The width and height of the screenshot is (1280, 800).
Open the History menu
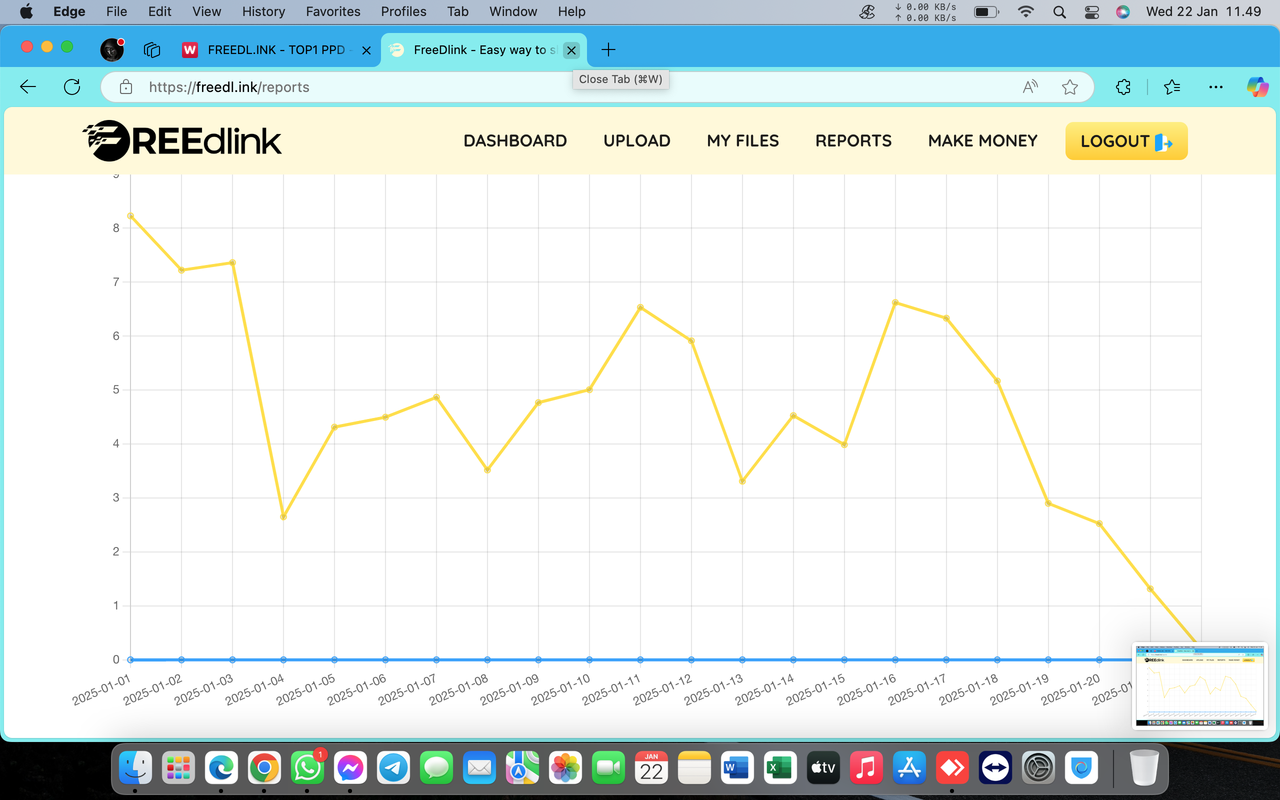pyautogui.click(x=263, y=12)
